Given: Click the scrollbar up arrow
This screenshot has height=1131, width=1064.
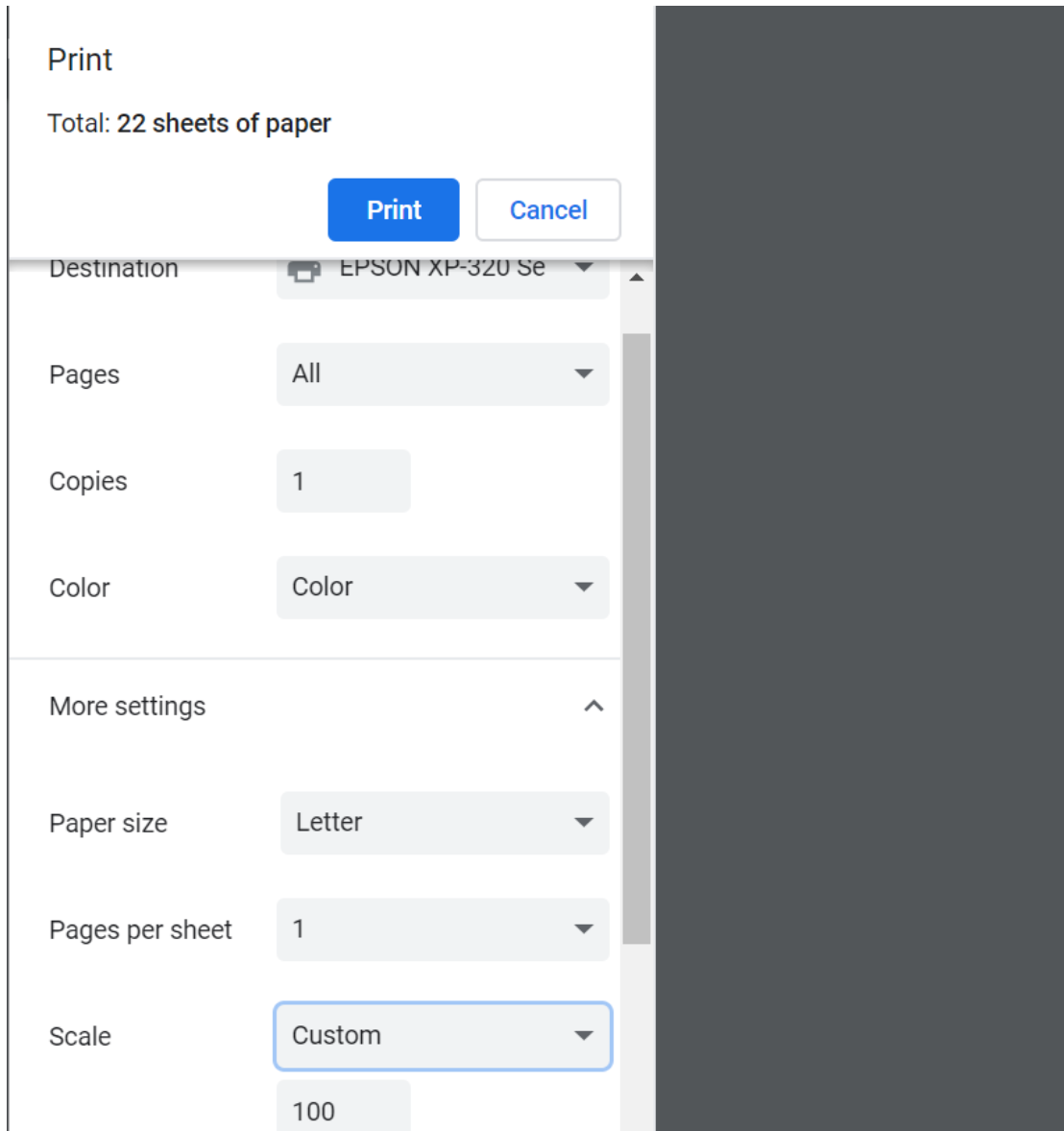Looking at the screenshot, I should [x=636, y=277].
